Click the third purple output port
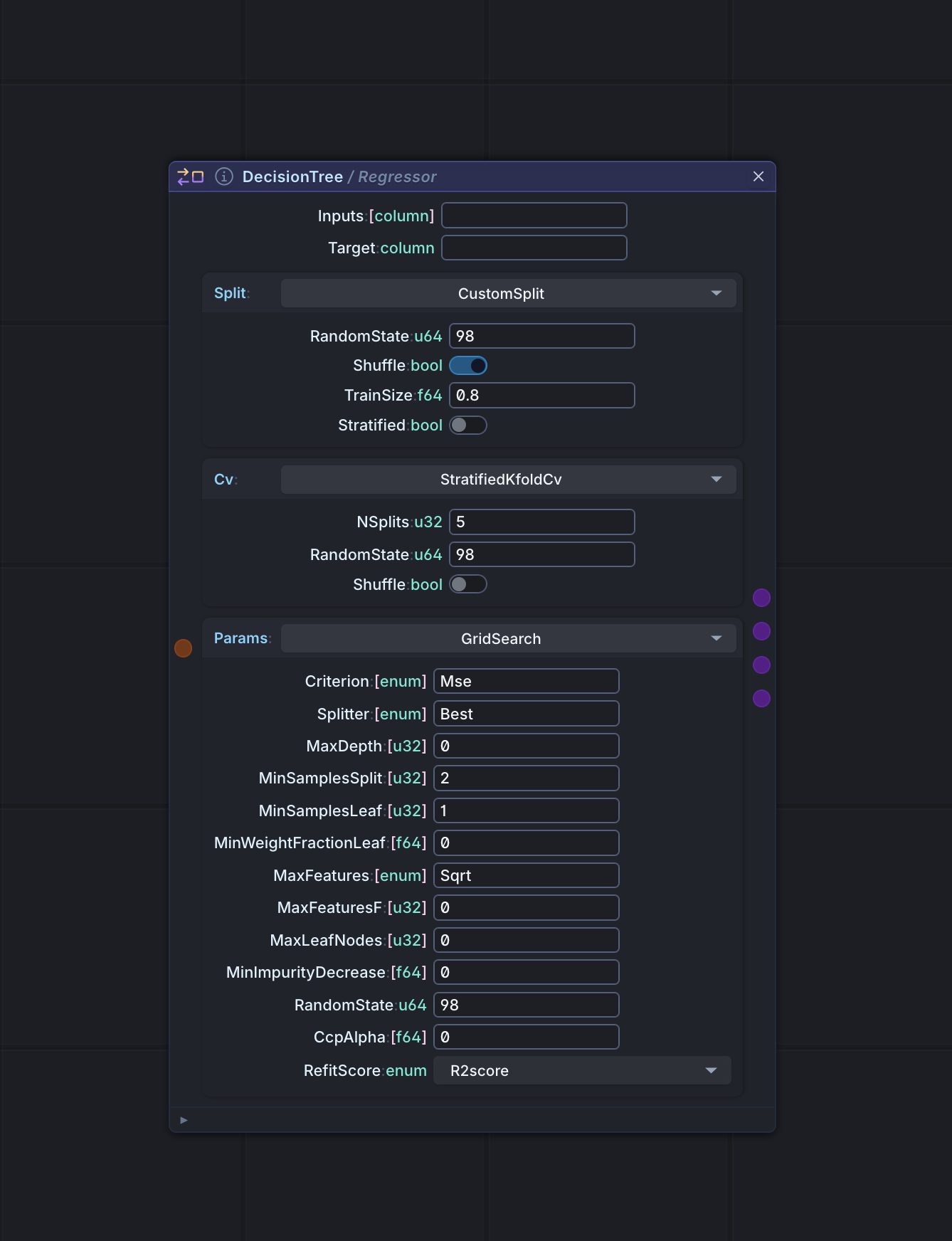This screenshot has width=952, height=1241. pyautogui.click(x=761, y=665)
